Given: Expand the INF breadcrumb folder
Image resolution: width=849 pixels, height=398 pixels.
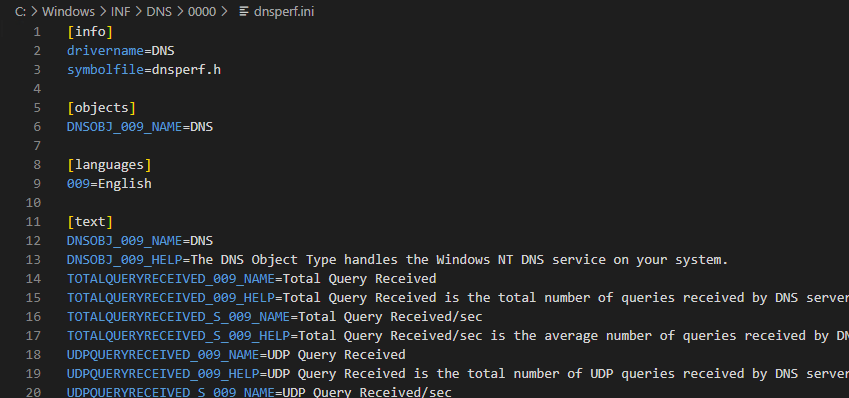Looking at the screenshot, I should (x=121, y=12).
